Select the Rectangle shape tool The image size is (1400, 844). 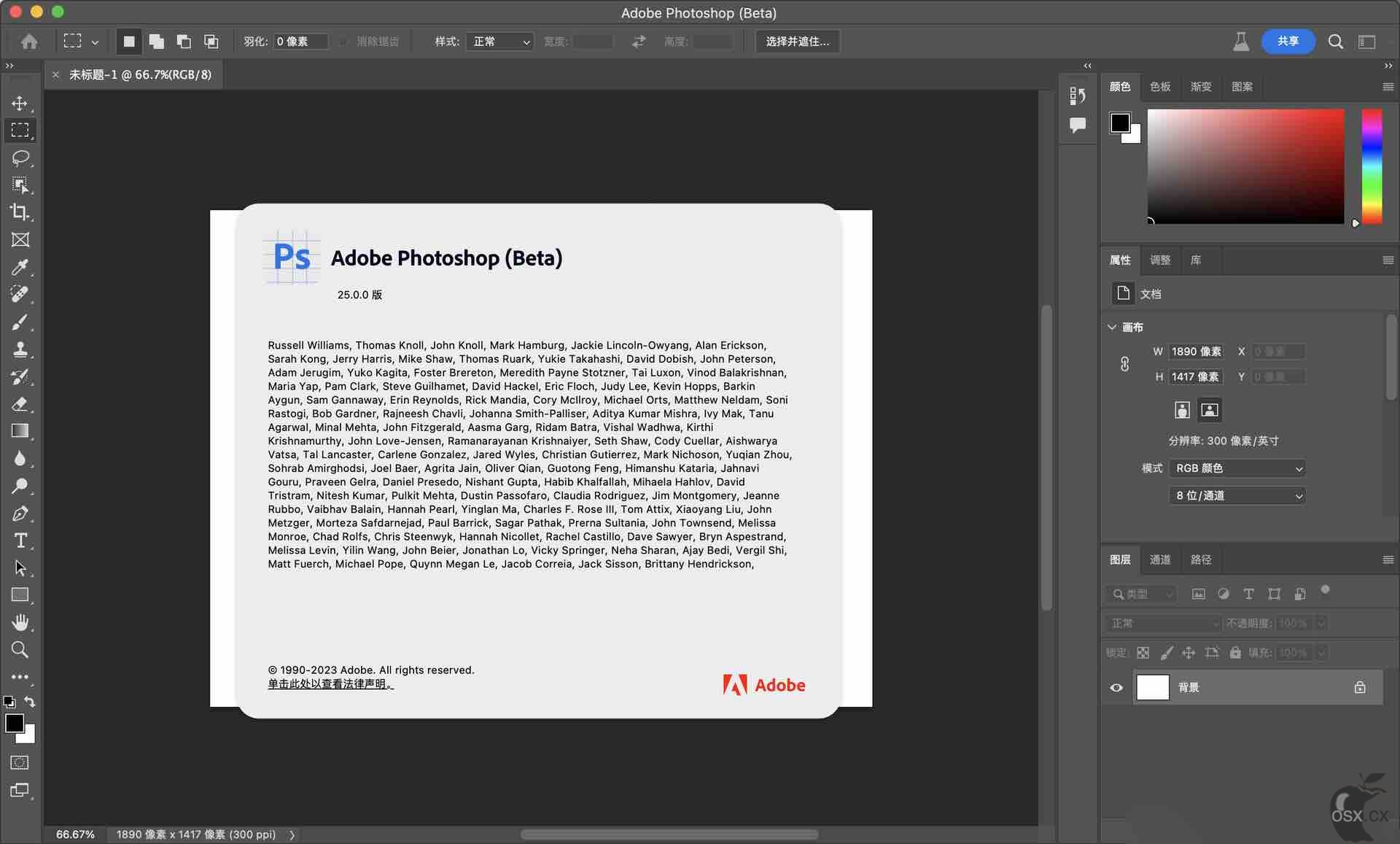point(20,595)
